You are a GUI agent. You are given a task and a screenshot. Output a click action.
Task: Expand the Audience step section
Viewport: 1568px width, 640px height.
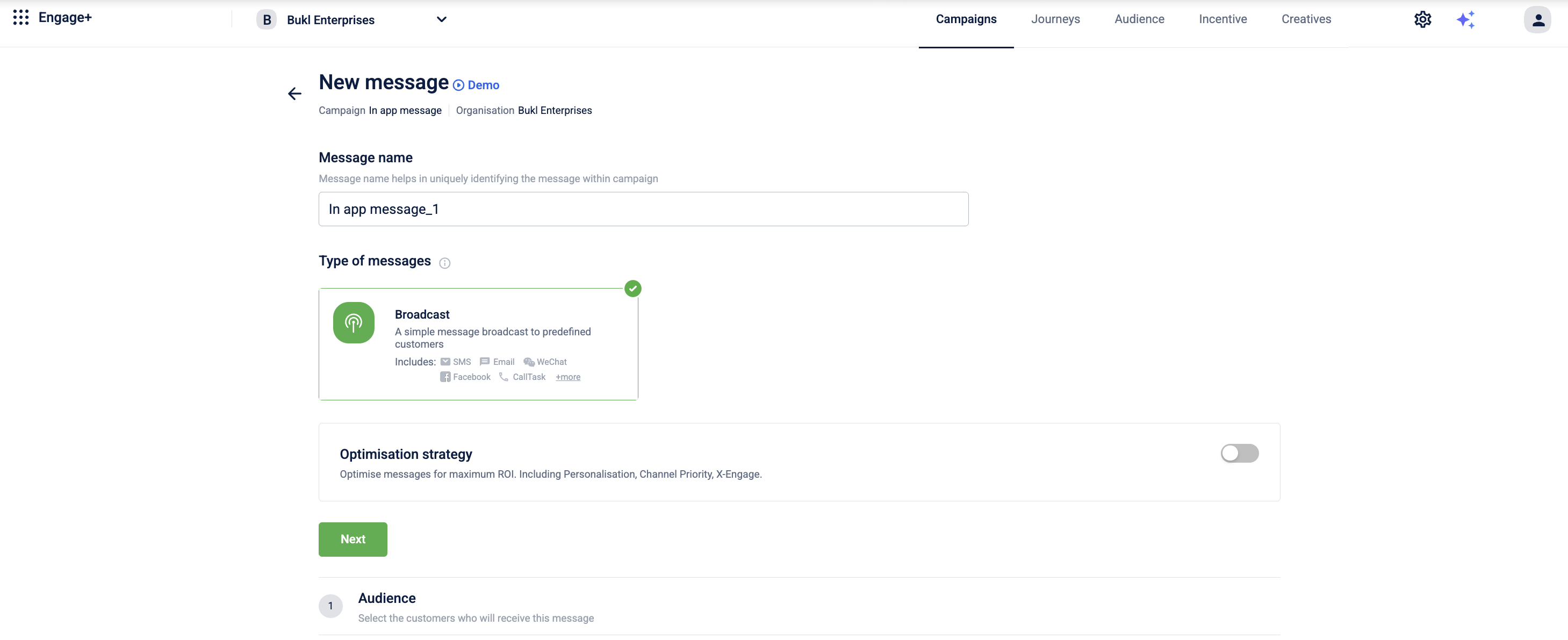coord(799,607)
